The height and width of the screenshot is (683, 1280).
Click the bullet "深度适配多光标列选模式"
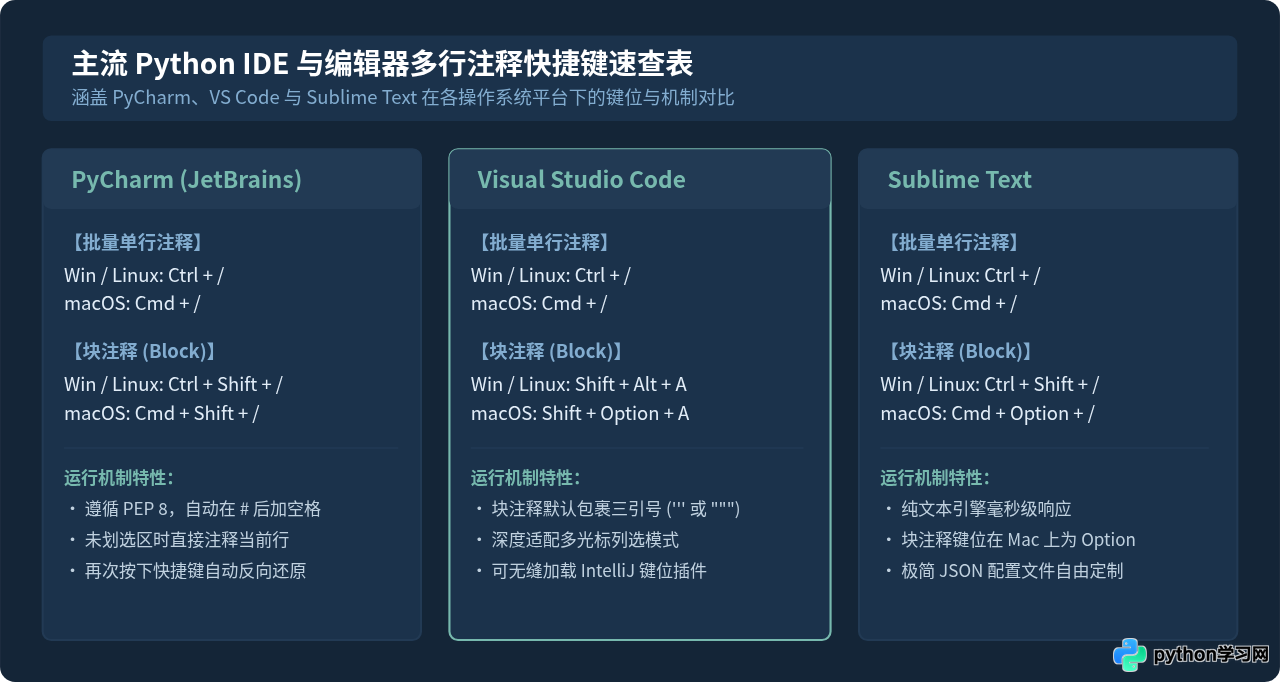tap(575, 540)
